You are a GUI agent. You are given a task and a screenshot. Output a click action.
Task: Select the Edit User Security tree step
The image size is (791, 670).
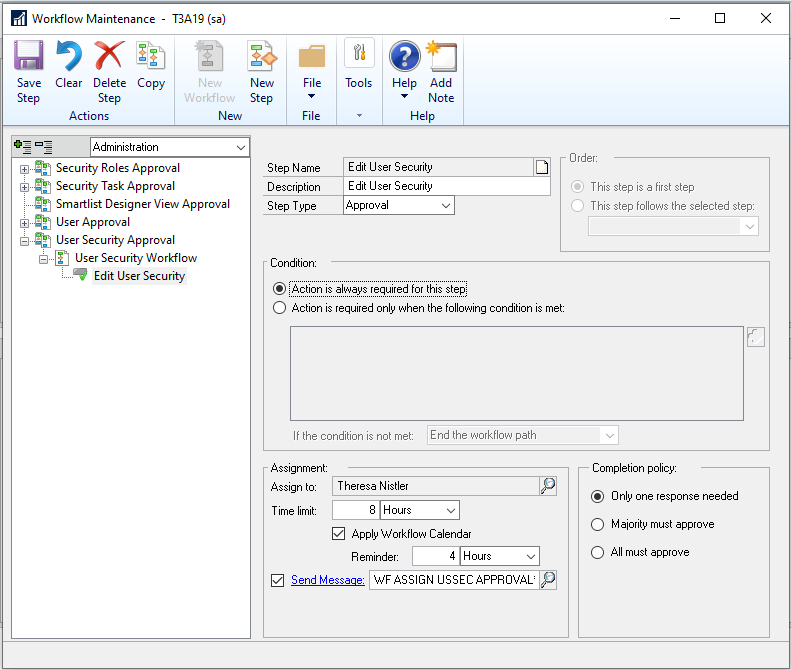click(x=139, y=276)
